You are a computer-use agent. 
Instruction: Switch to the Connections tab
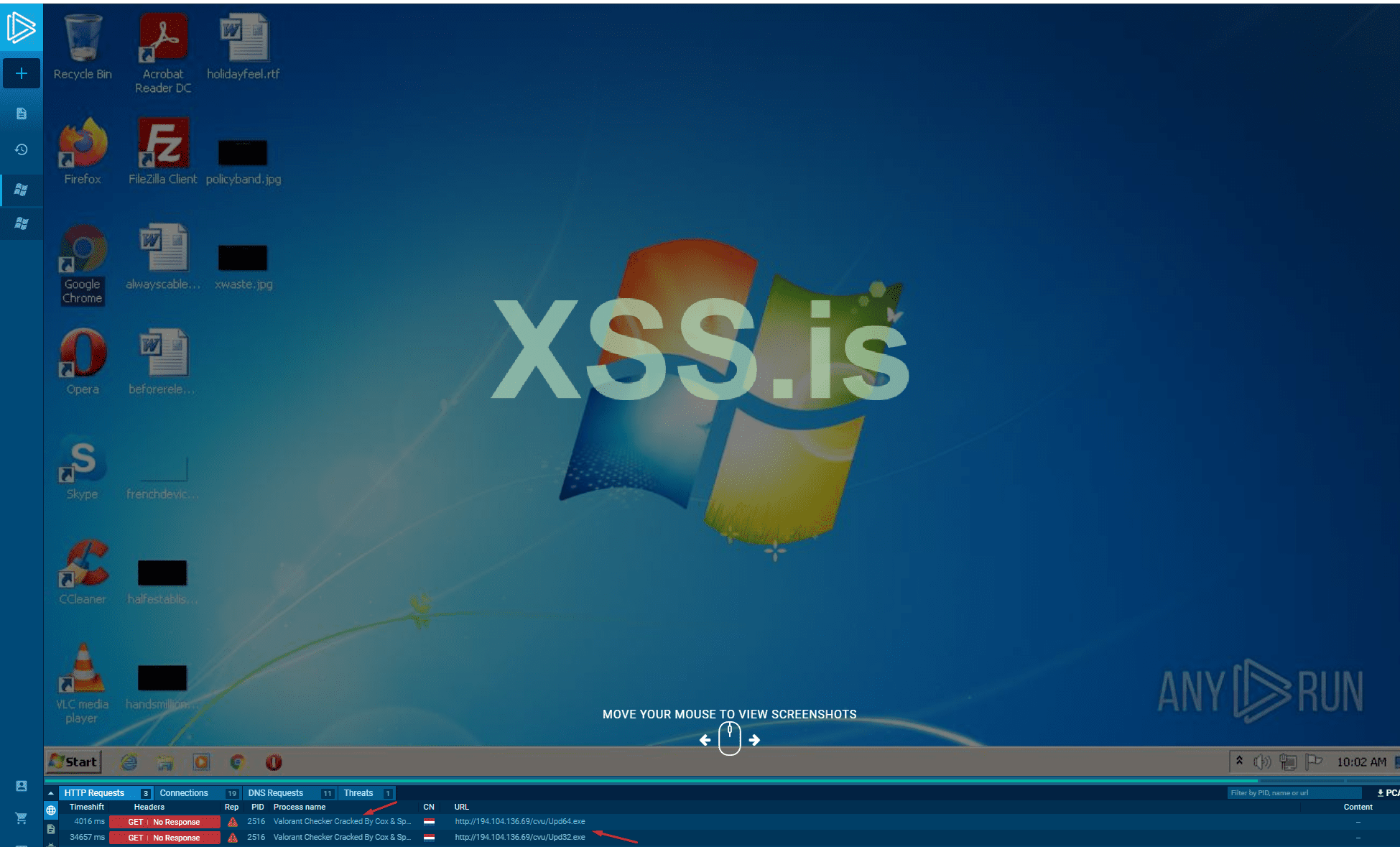tap(184, 793)
